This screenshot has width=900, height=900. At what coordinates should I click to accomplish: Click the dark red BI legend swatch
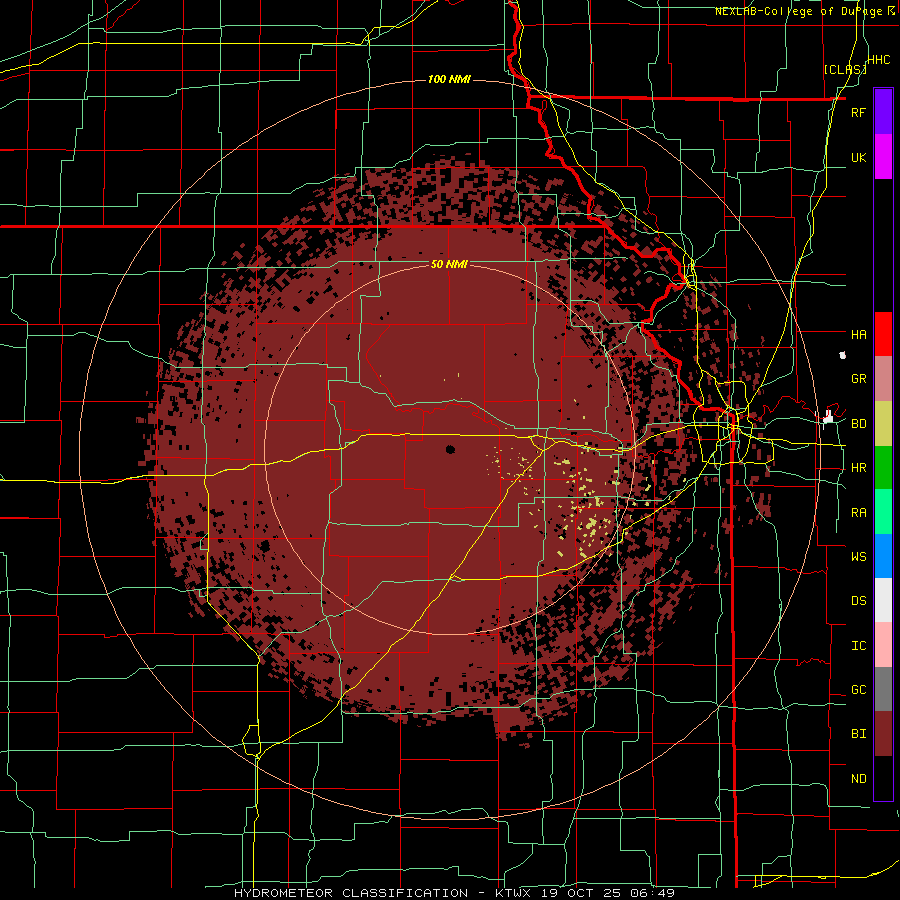click(x=883, y=734)
